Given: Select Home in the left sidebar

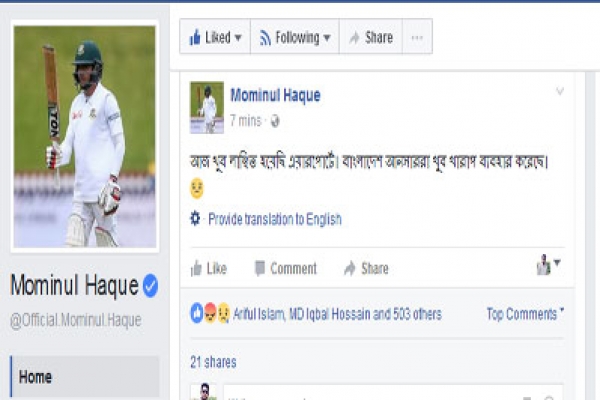Looking at the screenshot, I should (x=85, y=377).
